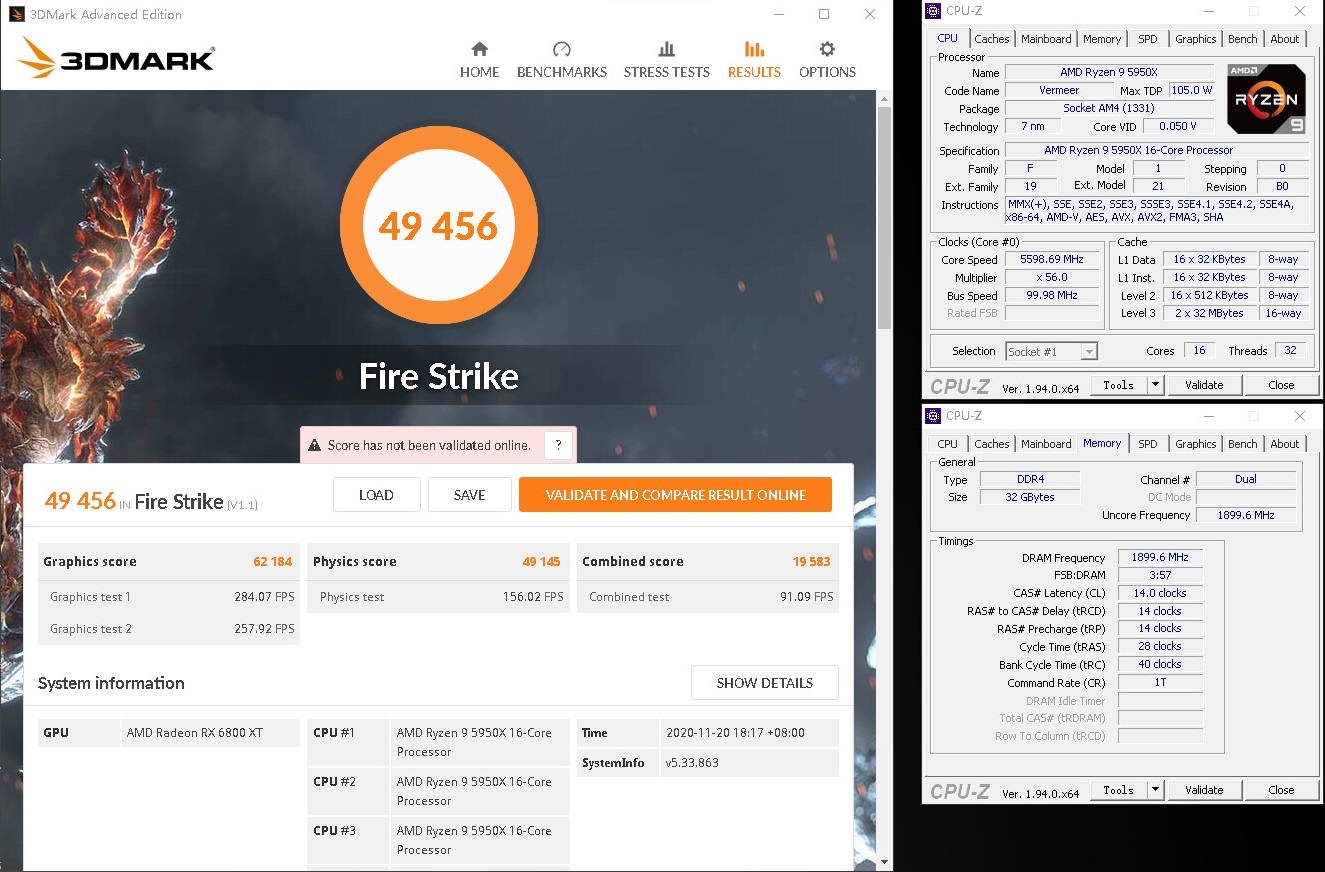The height and width of the screenshot is (872, 1325).
Task: Select CPU tab in upper CPU-Z
Action: [x=947, y=38]
